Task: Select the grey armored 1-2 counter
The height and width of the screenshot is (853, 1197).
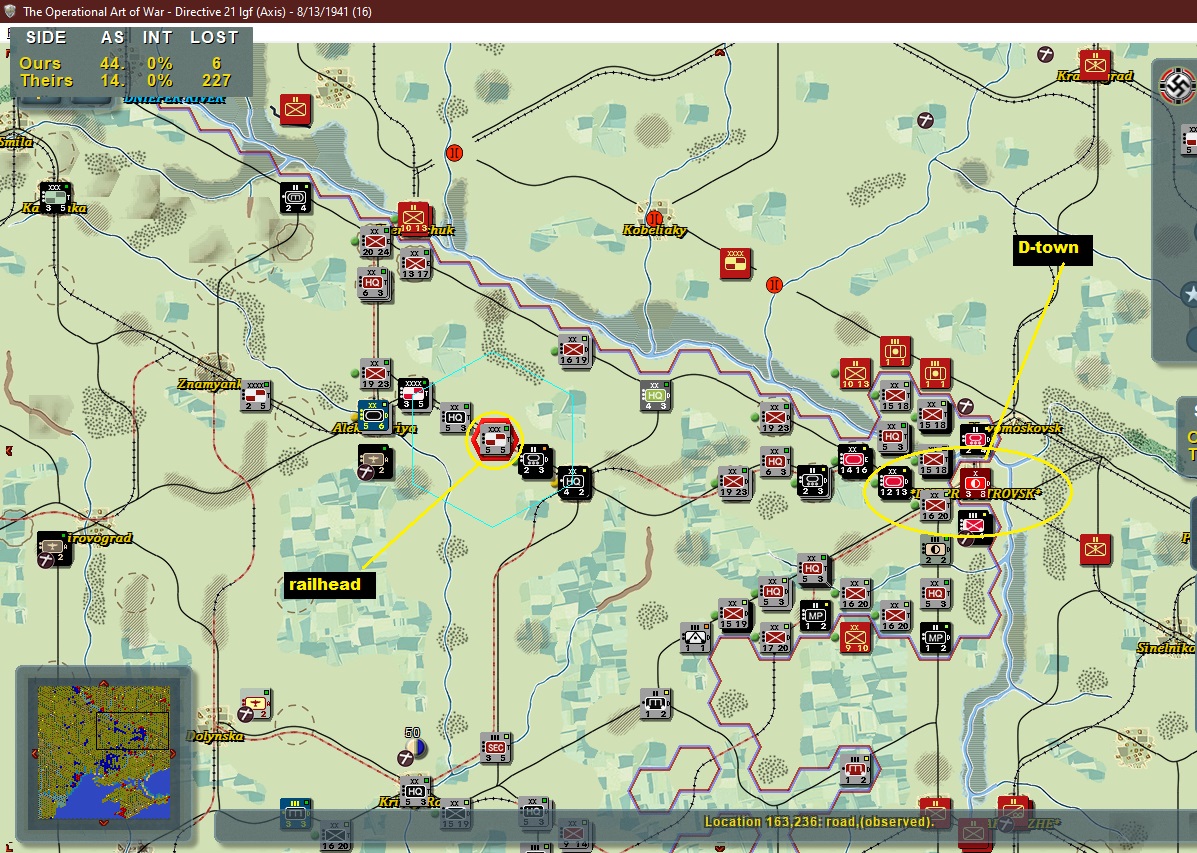Action: [655, 703]
